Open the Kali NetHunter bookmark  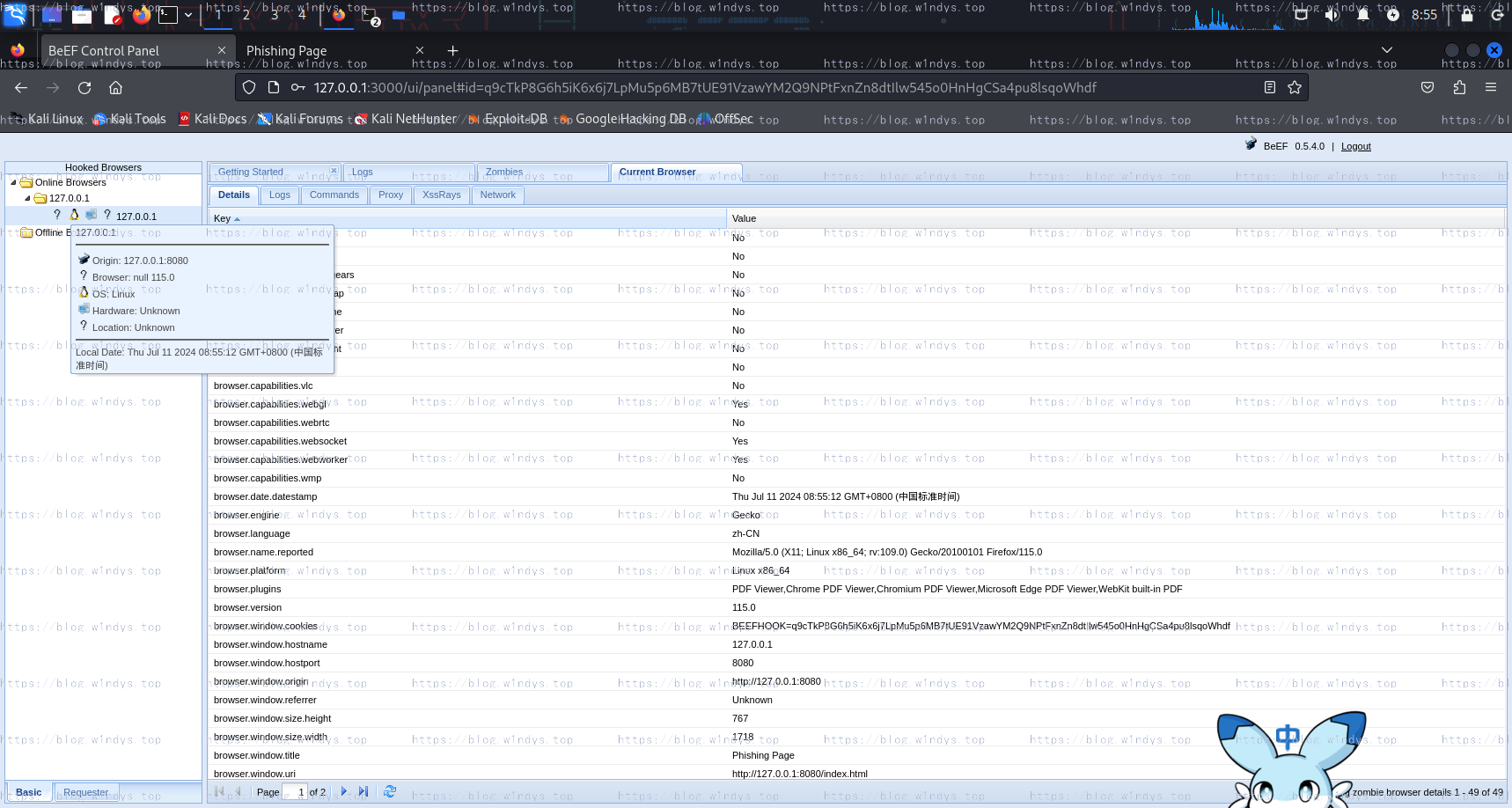click(x=413, y=119)
